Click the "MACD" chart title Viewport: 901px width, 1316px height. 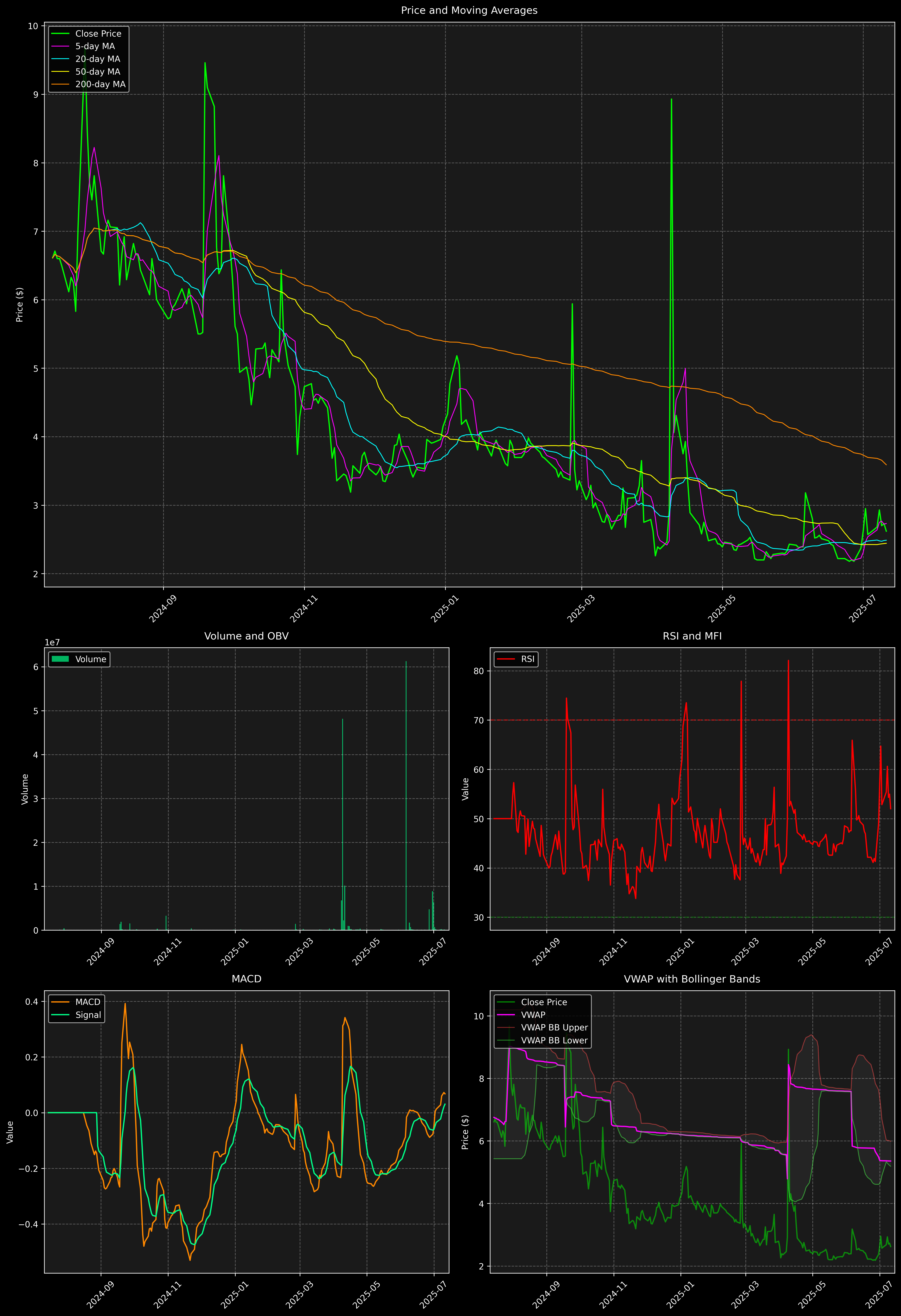coord(246,979)
